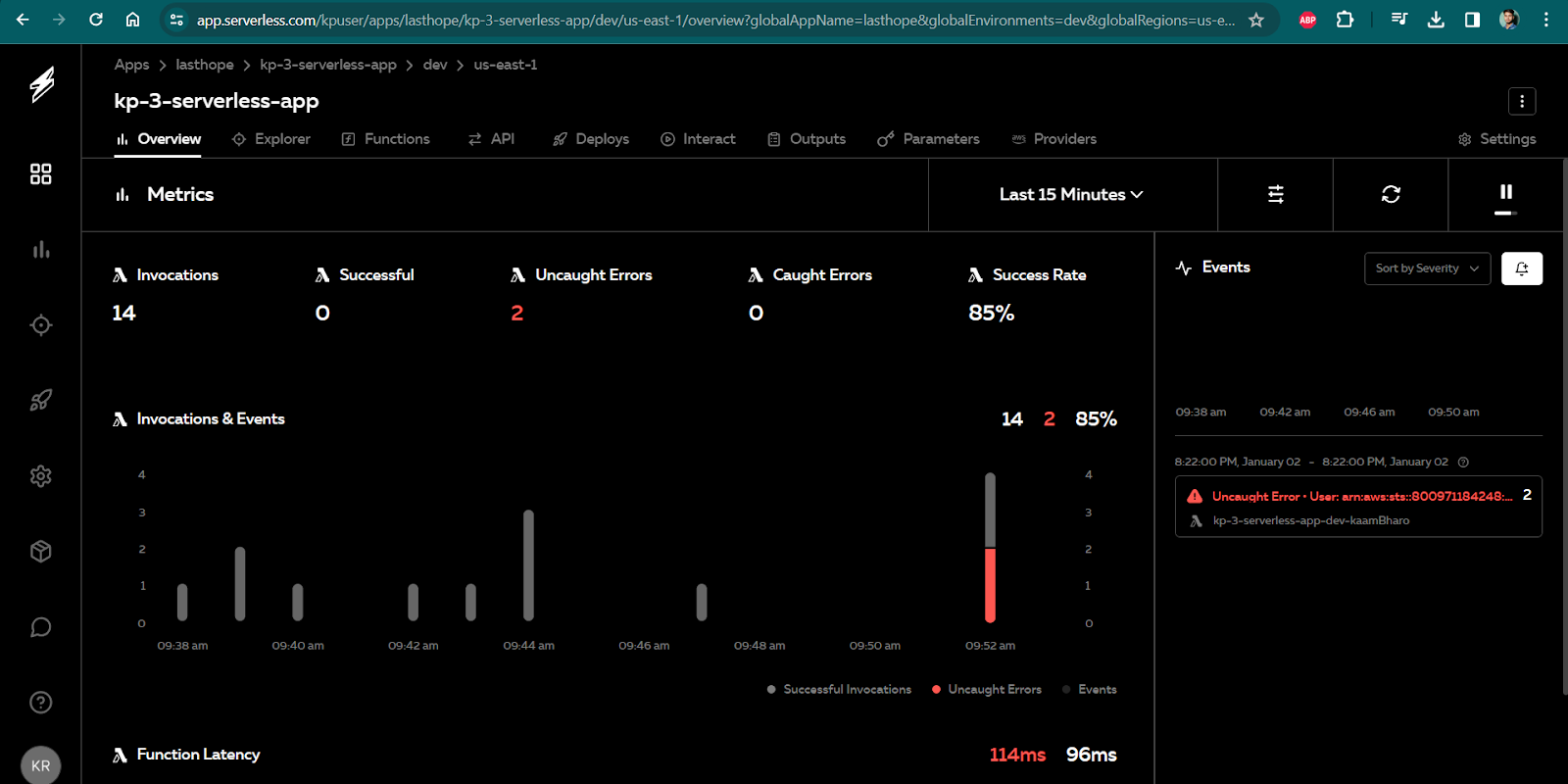Switch to the Providers tab
This screenshot has height=784, width=1568.
(x=1054, y=139)
